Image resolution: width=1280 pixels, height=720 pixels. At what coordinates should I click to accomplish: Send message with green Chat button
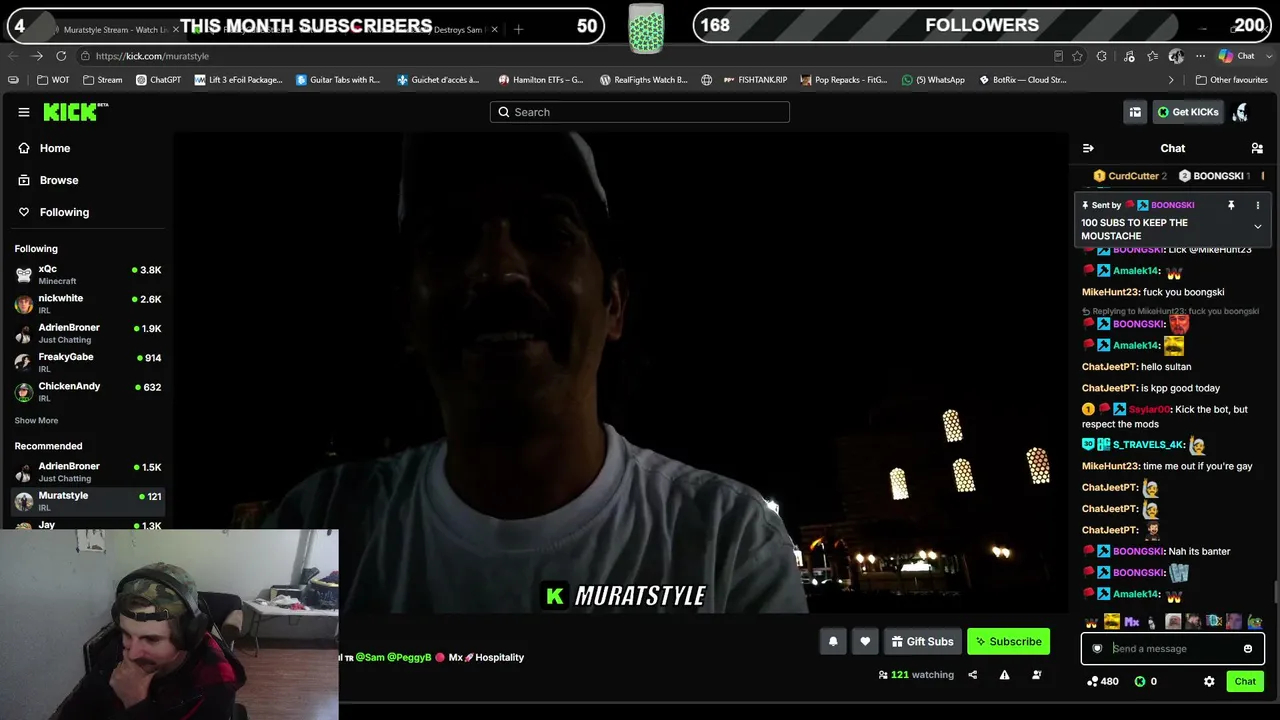point(1245,682)
